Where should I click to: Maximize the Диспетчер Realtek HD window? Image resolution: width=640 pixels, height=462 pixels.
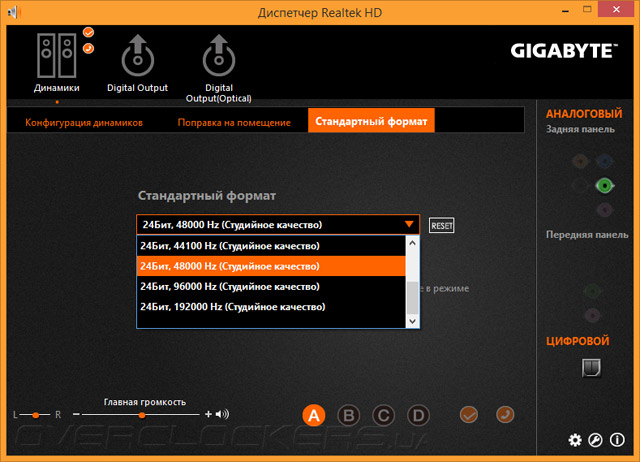click(x=587, y=9)
